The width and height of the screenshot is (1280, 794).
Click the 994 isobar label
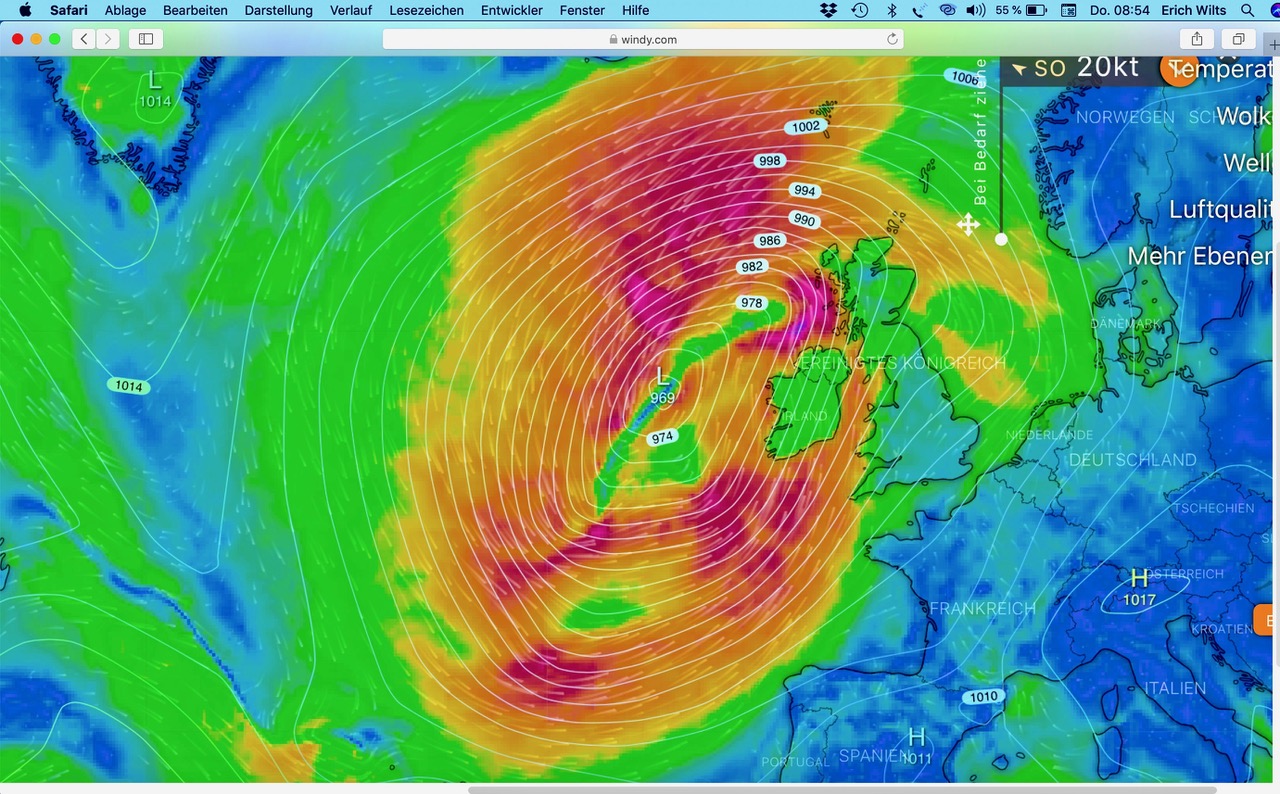(x=804, y=191)
